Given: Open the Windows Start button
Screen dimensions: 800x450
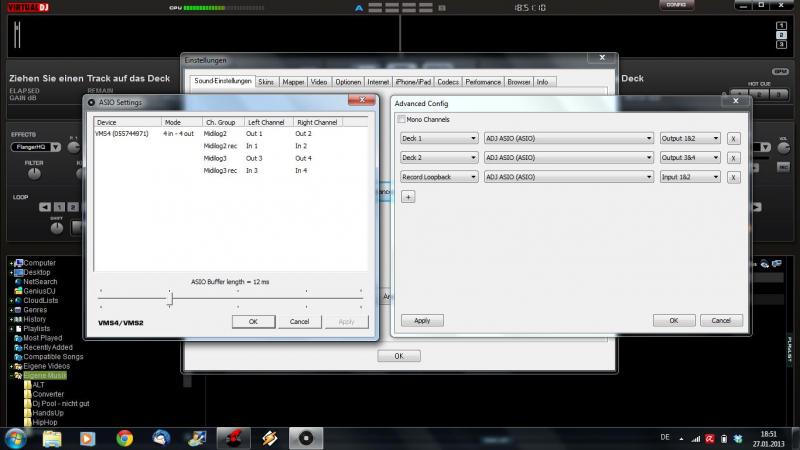Looking at the screenshot, I should (15, 438).
